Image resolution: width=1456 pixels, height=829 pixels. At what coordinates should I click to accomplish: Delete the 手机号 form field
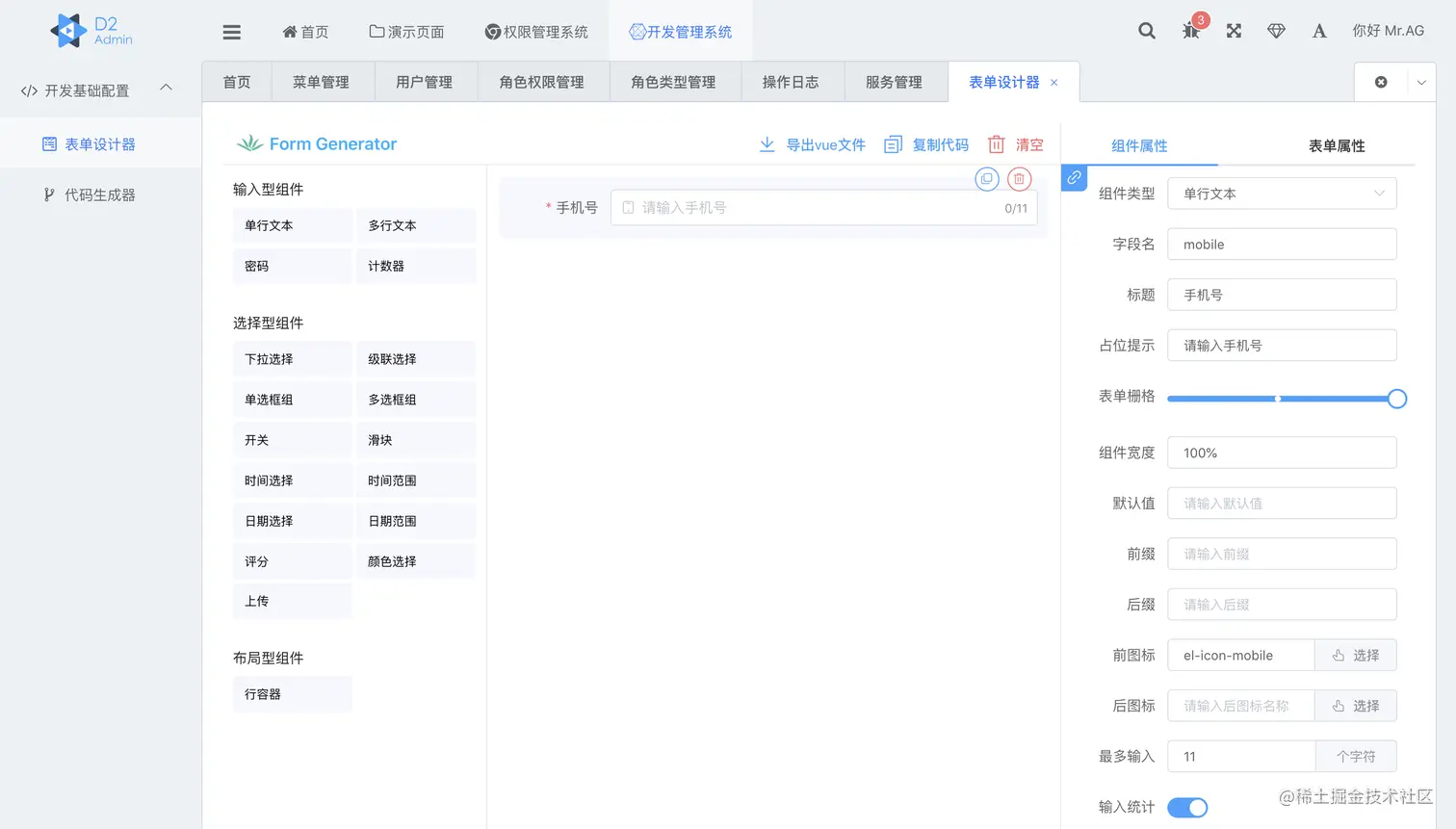1019,178
